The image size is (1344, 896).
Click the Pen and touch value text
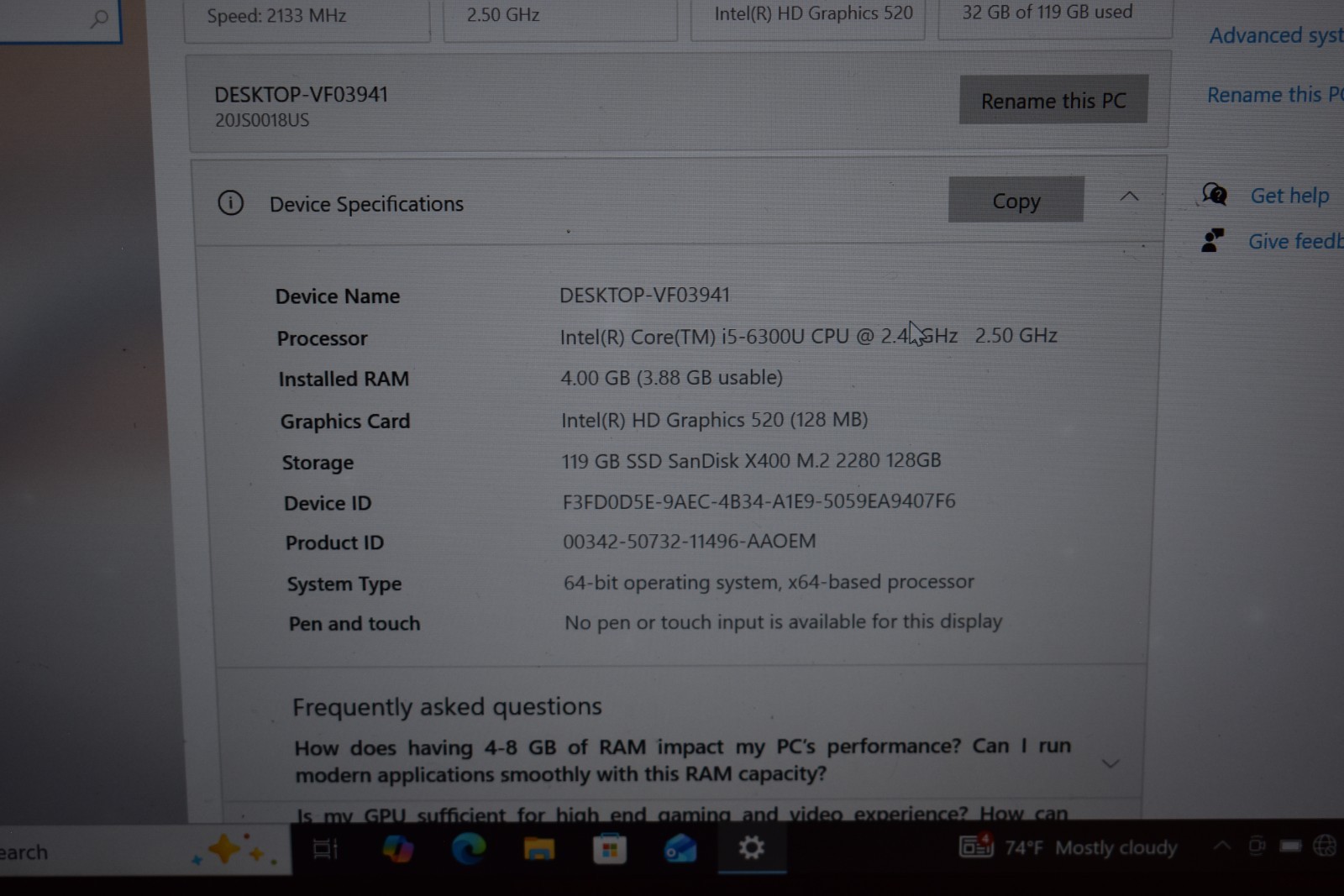[x=783, y=622]
